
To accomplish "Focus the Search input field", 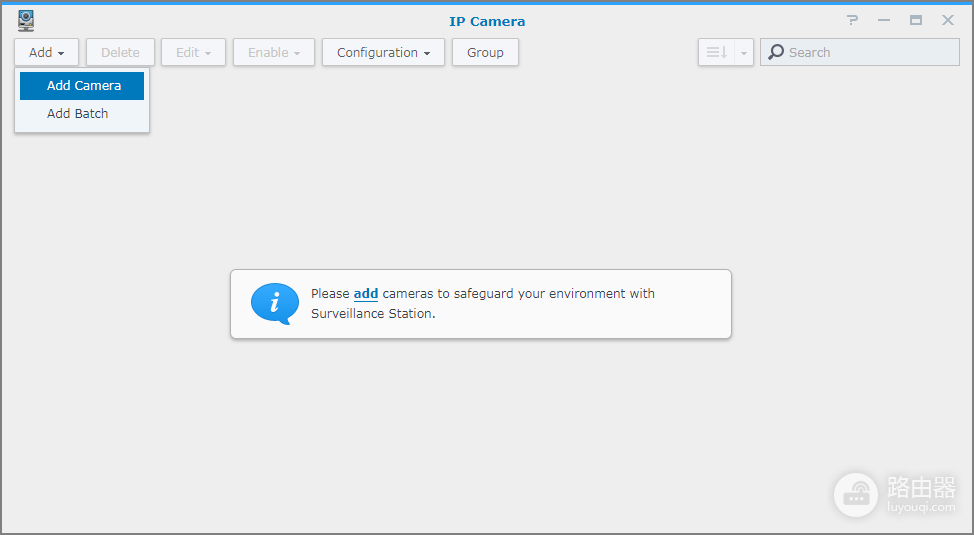I will click(860, 52).
